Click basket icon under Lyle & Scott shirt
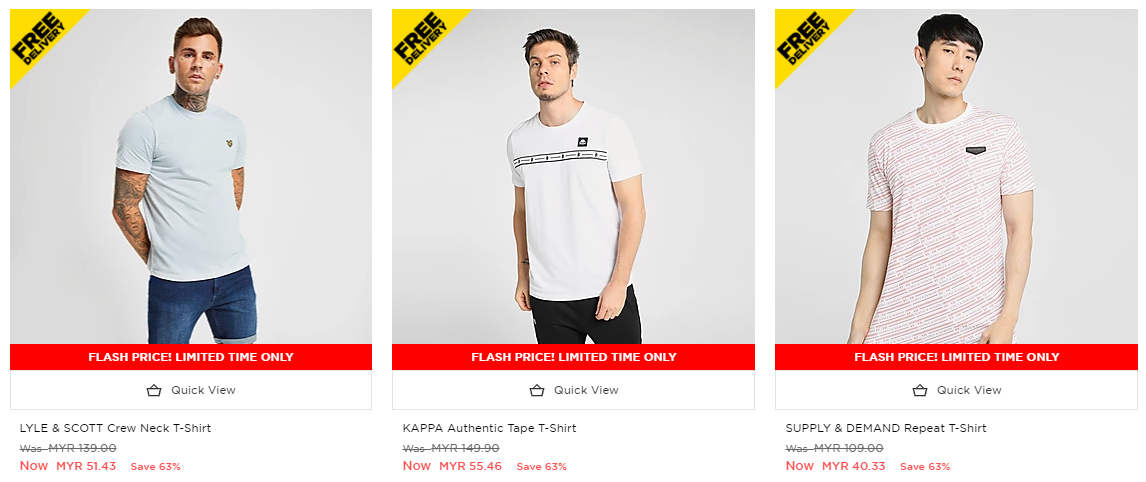Screen dimensions: 1146x482 pyautogui.click(x=153, y=390)
